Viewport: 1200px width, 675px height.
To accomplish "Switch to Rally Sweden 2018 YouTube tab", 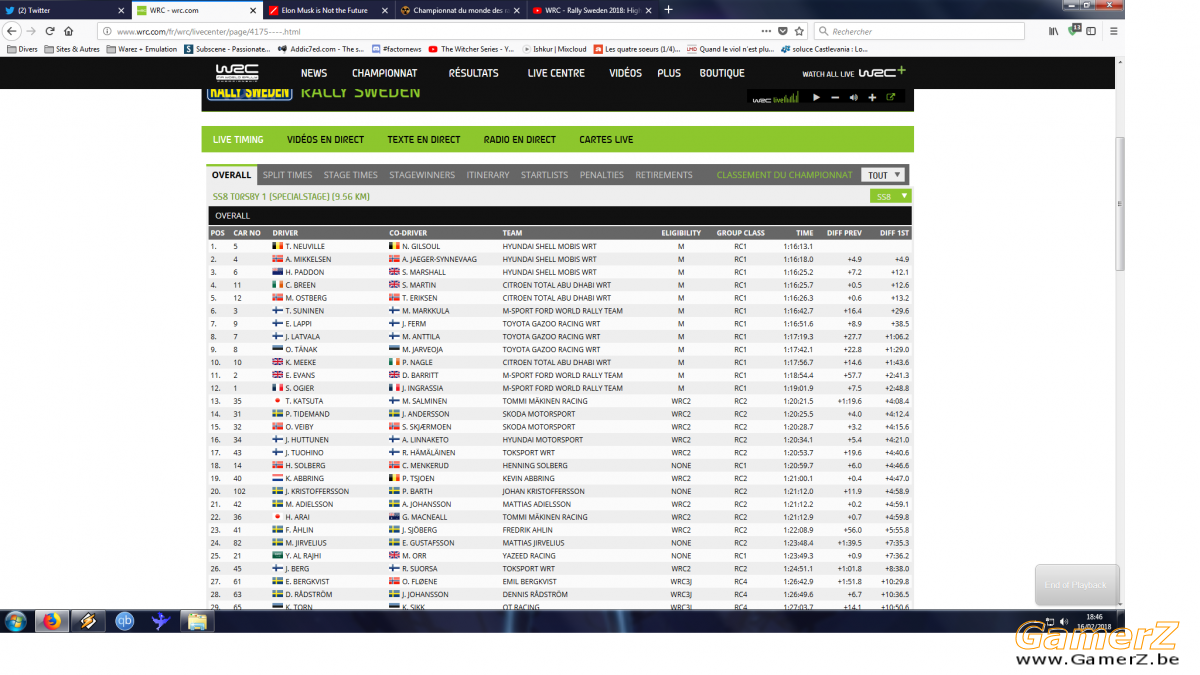I will (x=591, y=10).
